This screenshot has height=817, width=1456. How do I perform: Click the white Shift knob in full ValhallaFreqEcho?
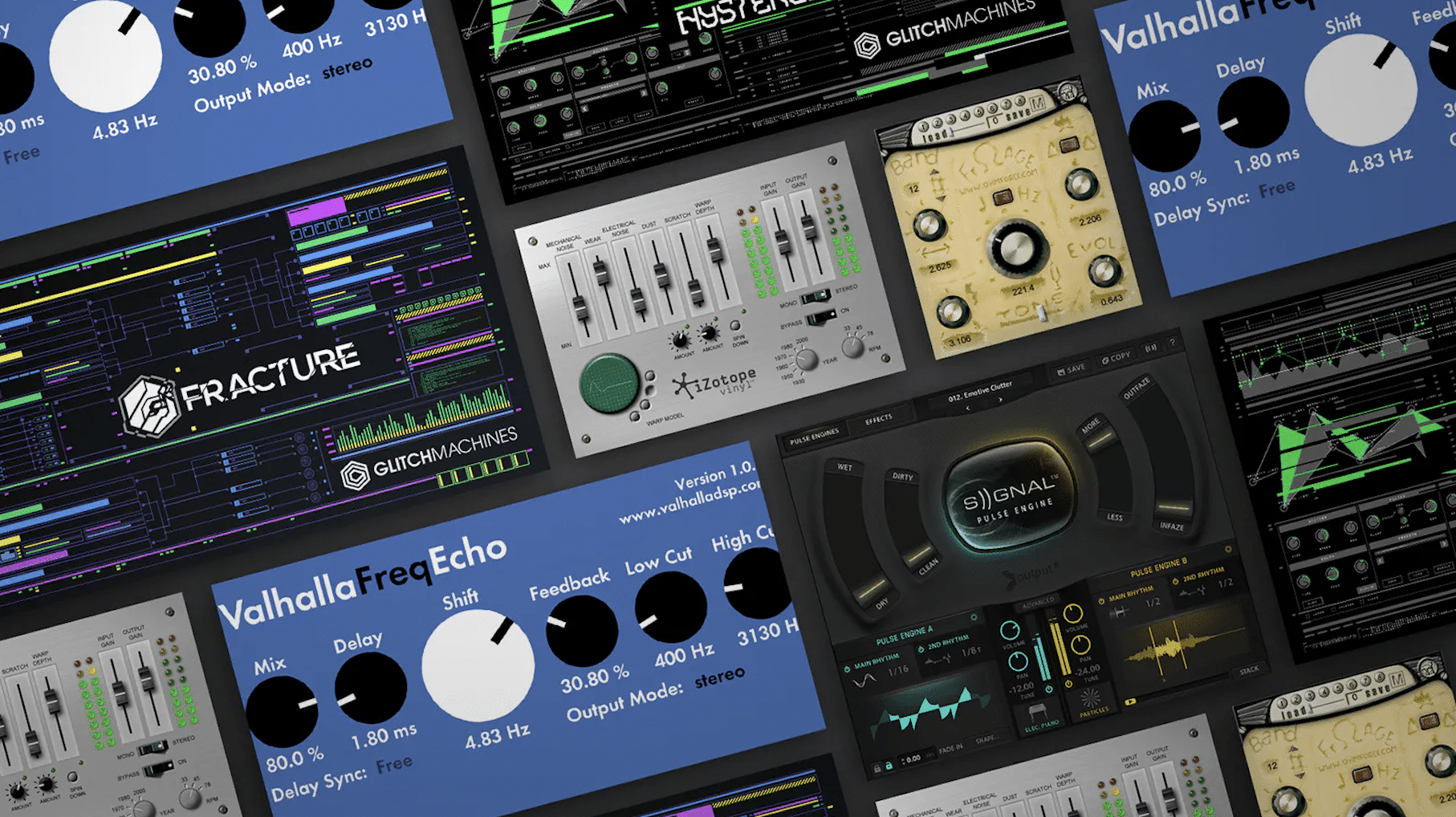(478, 665)
